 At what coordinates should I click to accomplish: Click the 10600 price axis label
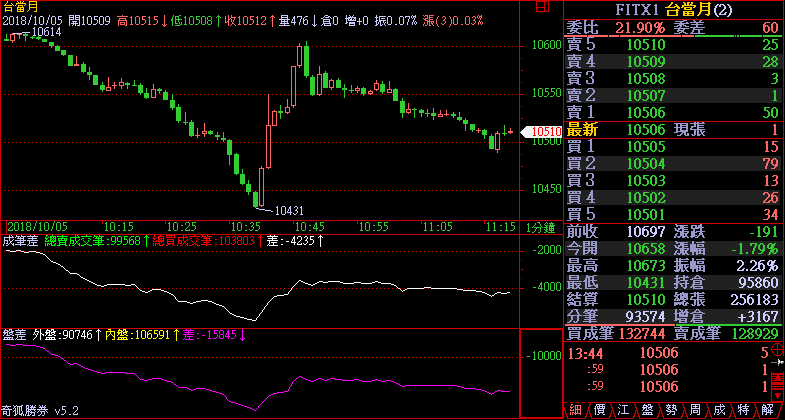tap(547, 46)
